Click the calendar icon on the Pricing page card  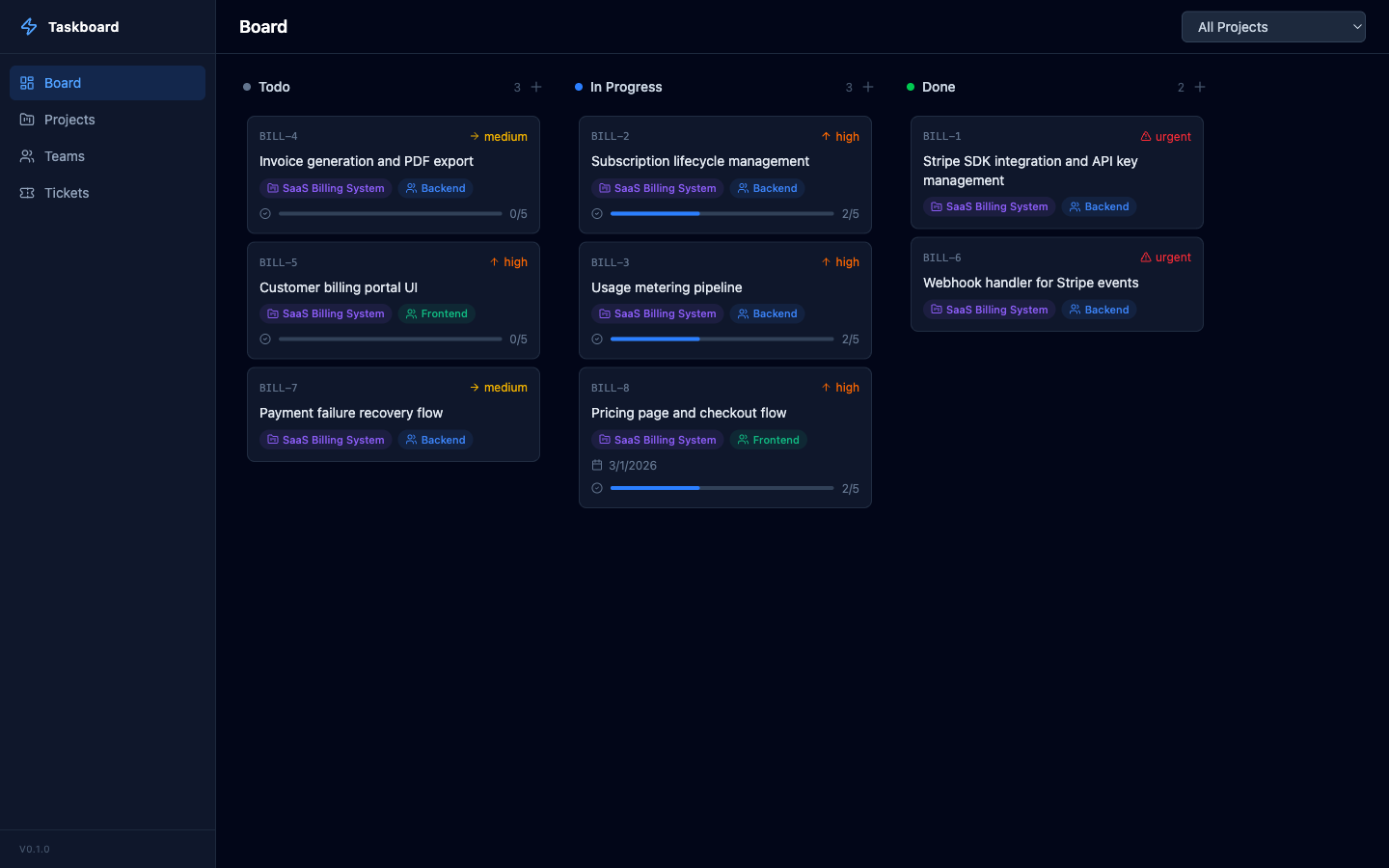click(596, 465)
